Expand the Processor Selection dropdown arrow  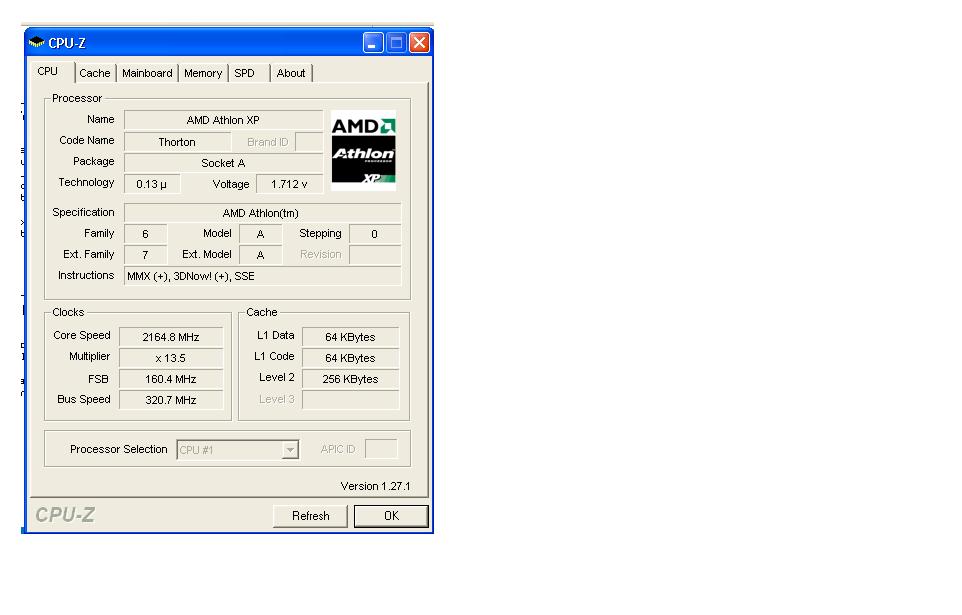click(x=290, y=450)
